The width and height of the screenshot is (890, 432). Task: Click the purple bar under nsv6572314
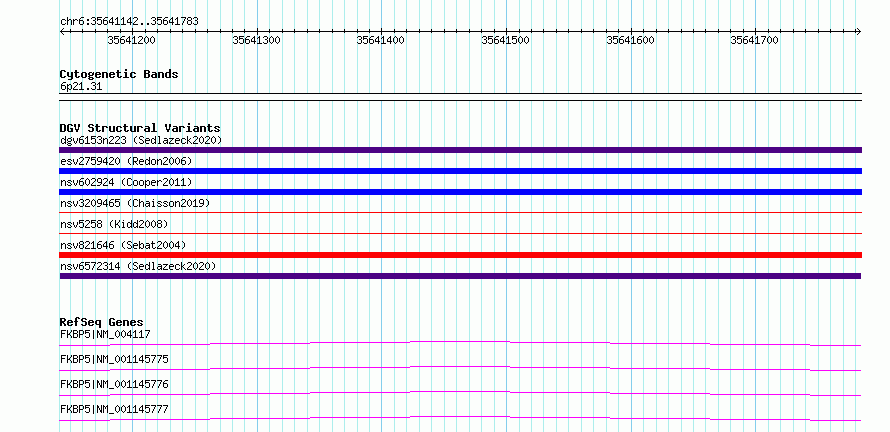point(460,276)
